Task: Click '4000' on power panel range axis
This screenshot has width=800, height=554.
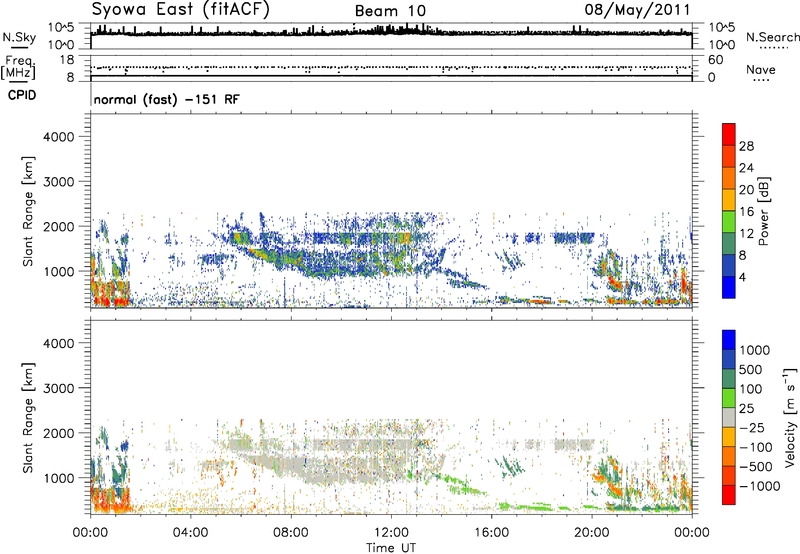Action: pyautogui.click(x=59, y=137)
